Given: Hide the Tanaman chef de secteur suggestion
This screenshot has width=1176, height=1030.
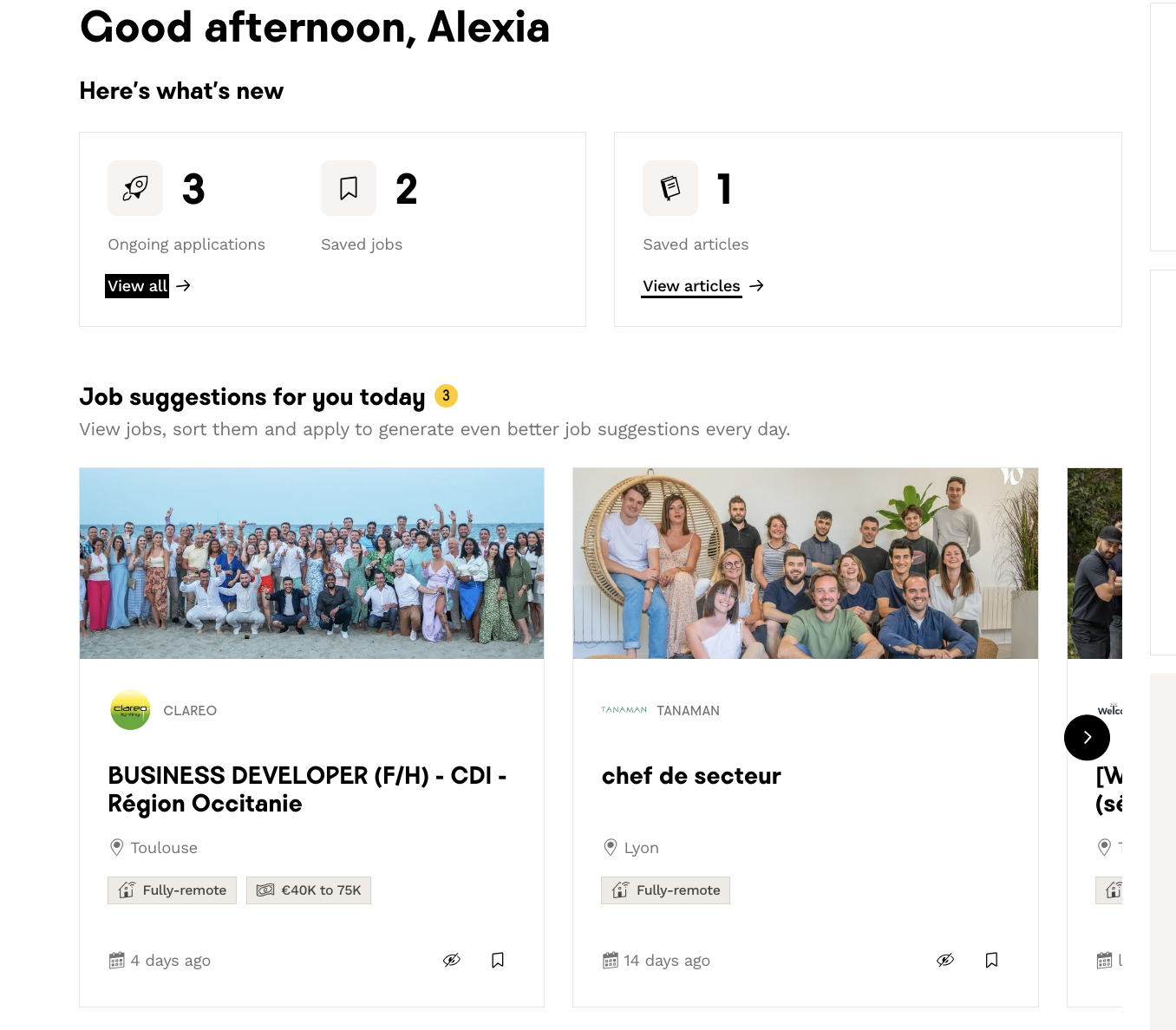Looking at the screenshot, I should pyautogui.click(x=945, y=960).
